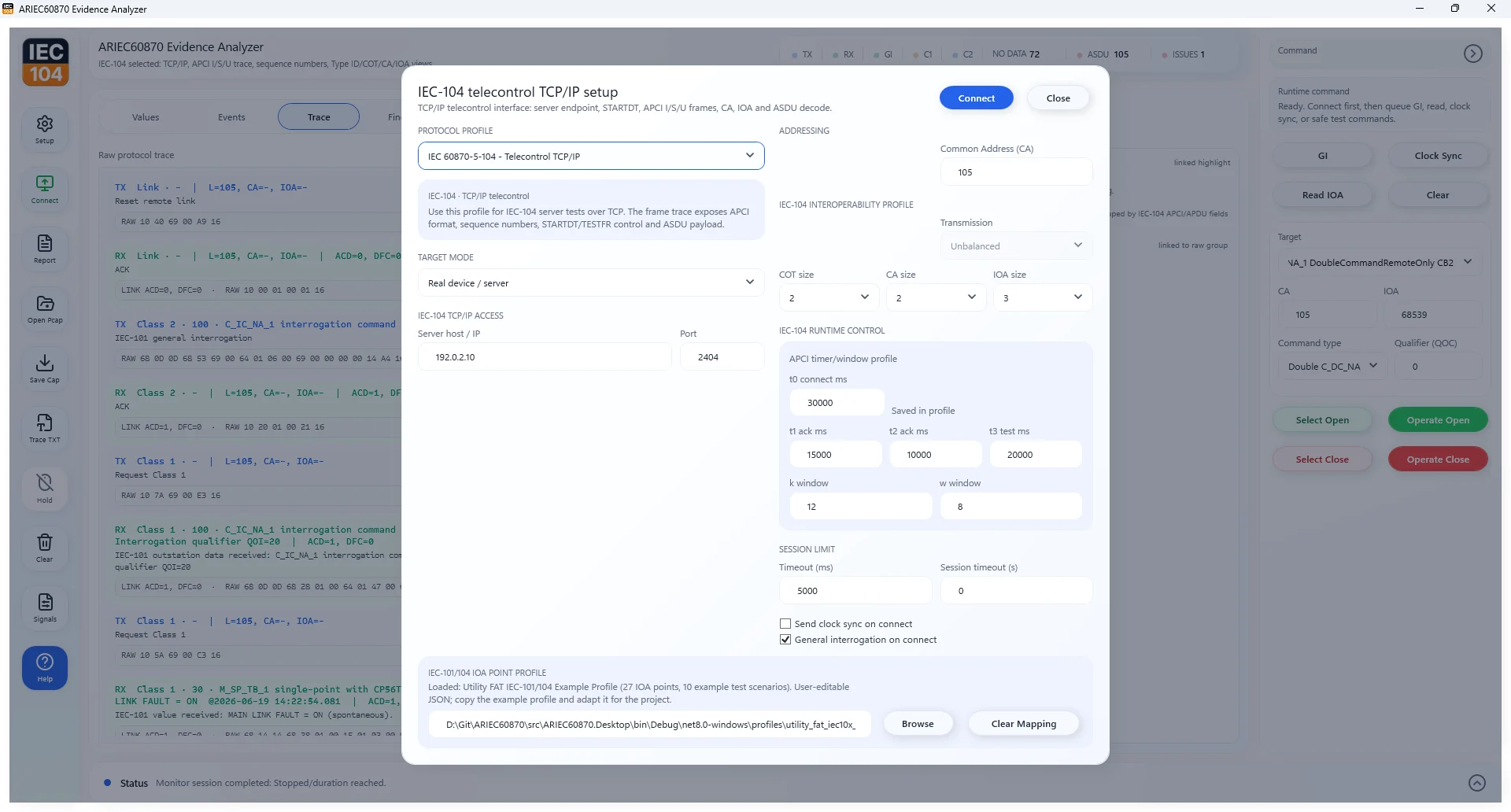Click the Clock Sync button
The width and height of the screenshot is (1511, 812).
click(1438, 156)
